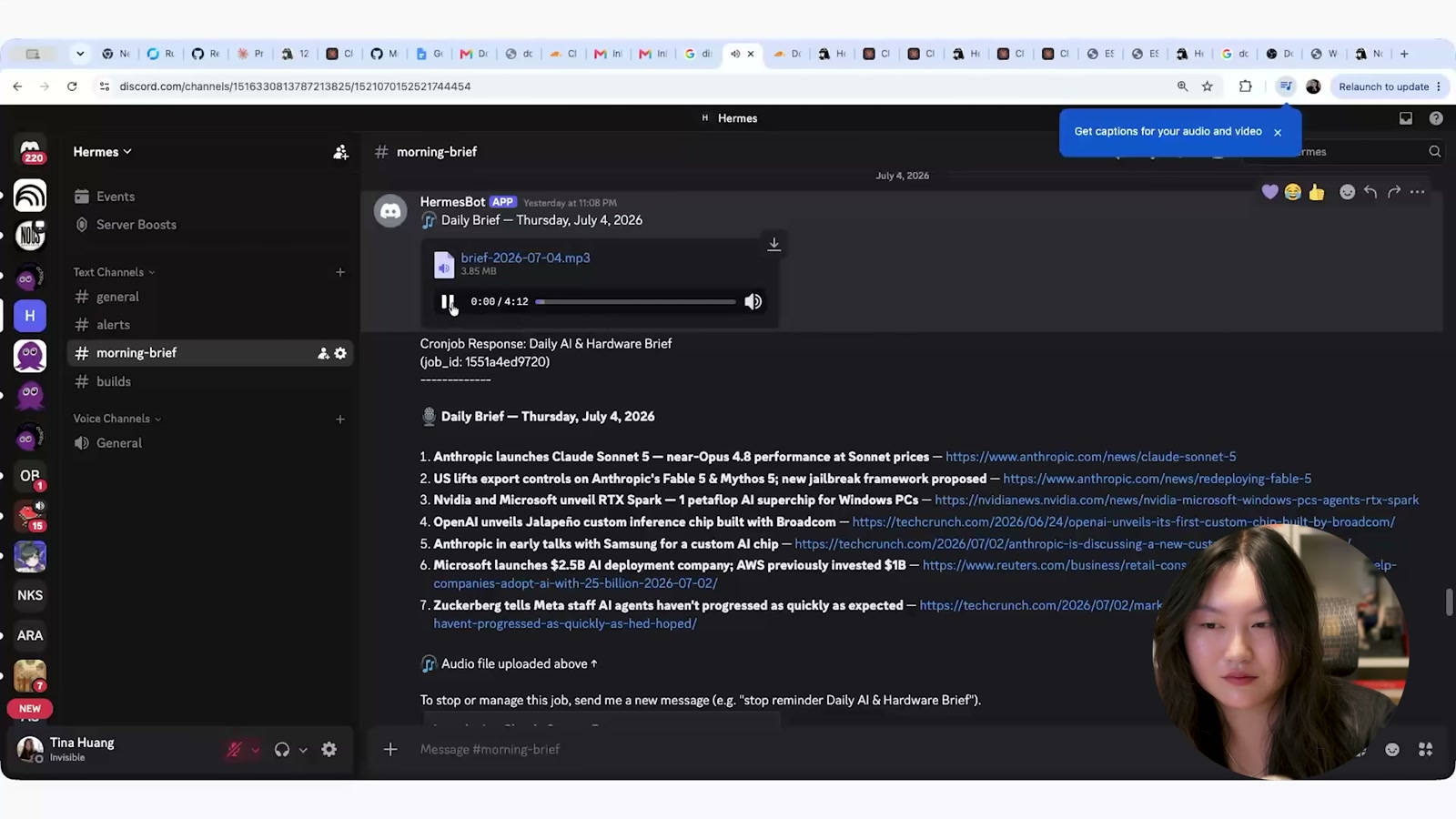Image resolution: width=1456 pixels, height=819 pixels.
Task: Open the Discord inbox icon
Action: (1406, 118)
